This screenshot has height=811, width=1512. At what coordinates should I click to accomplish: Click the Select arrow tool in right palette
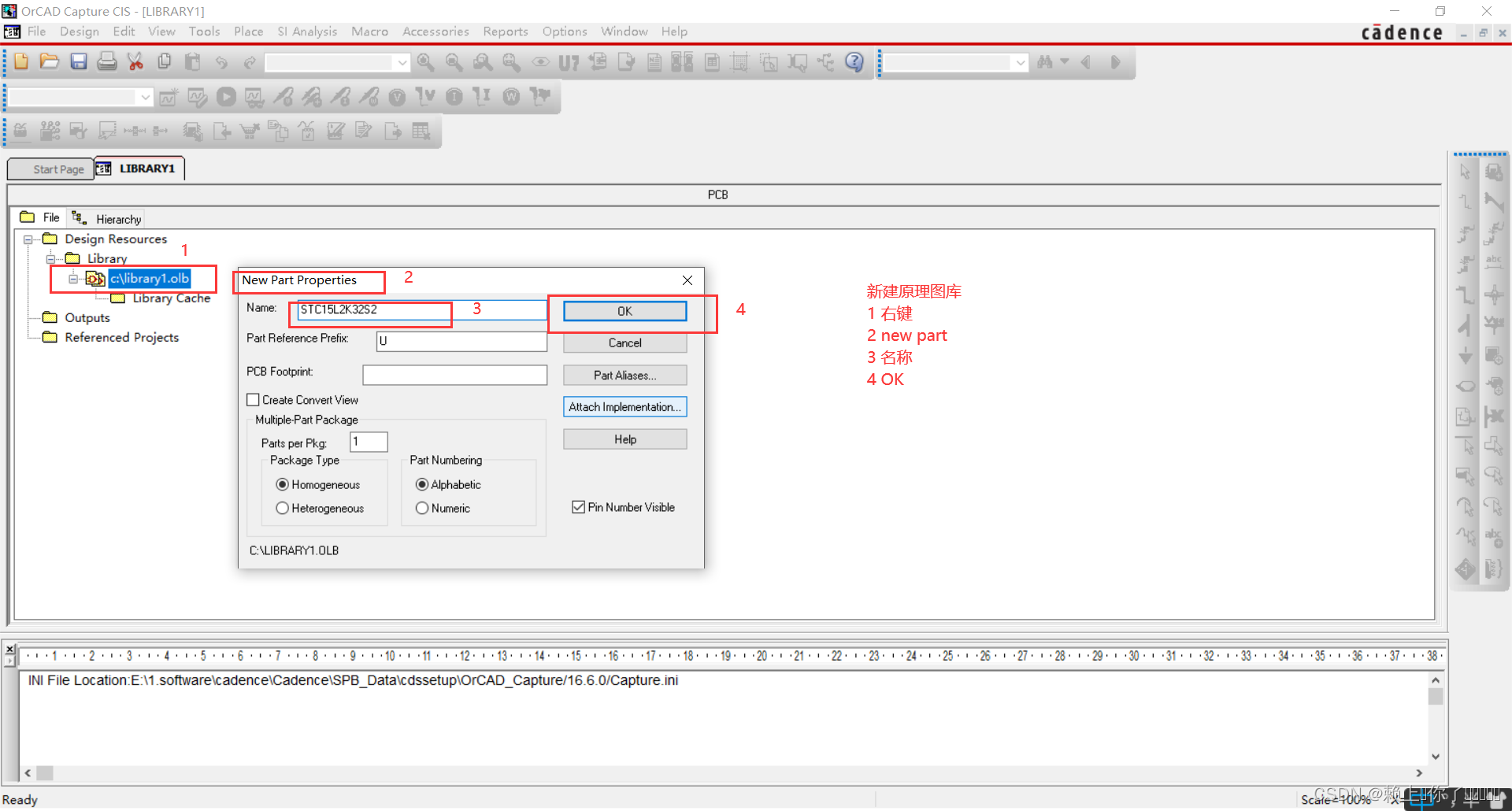point(1465,171)
